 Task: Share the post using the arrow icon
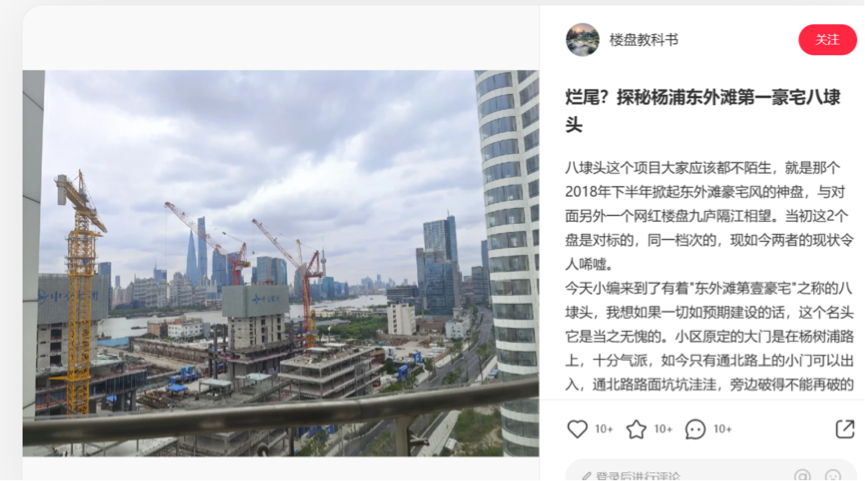(845, 429)
